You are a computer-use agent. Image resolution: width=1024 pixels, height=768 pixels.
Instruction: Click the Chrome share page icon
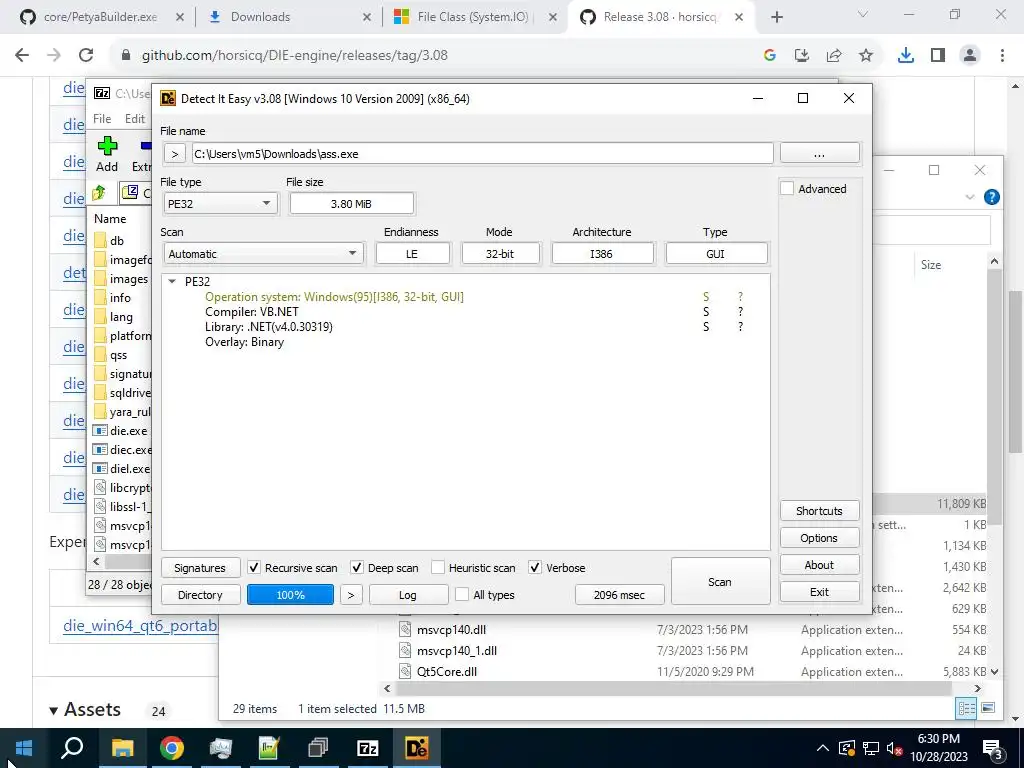(x=834, y=56)
